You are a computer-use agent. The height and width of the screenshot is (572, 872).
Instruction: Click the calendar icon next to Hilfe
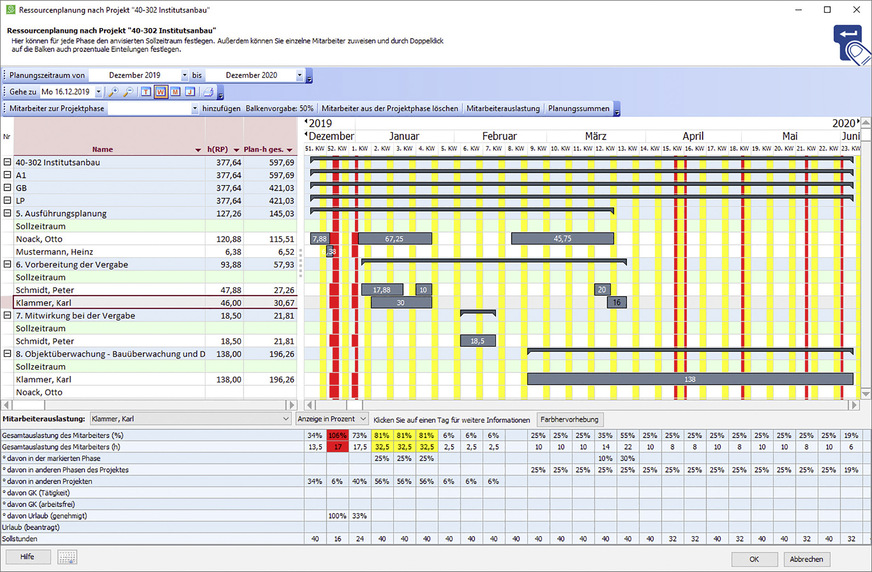(x=66, y=558)
